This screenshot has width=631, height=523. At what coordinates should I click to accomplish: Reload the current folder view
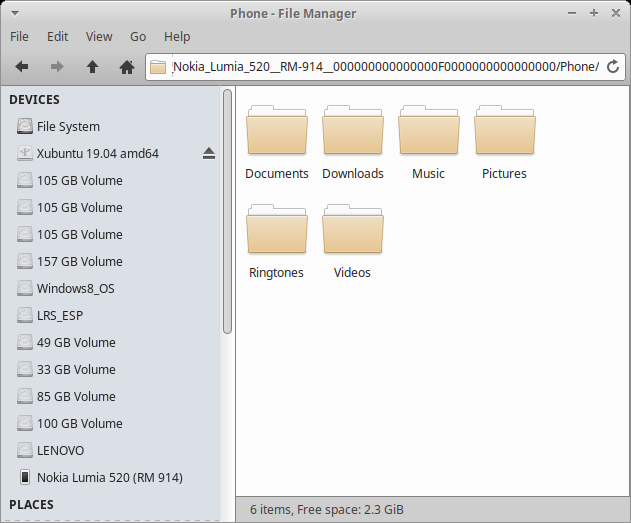pos(613,67)
